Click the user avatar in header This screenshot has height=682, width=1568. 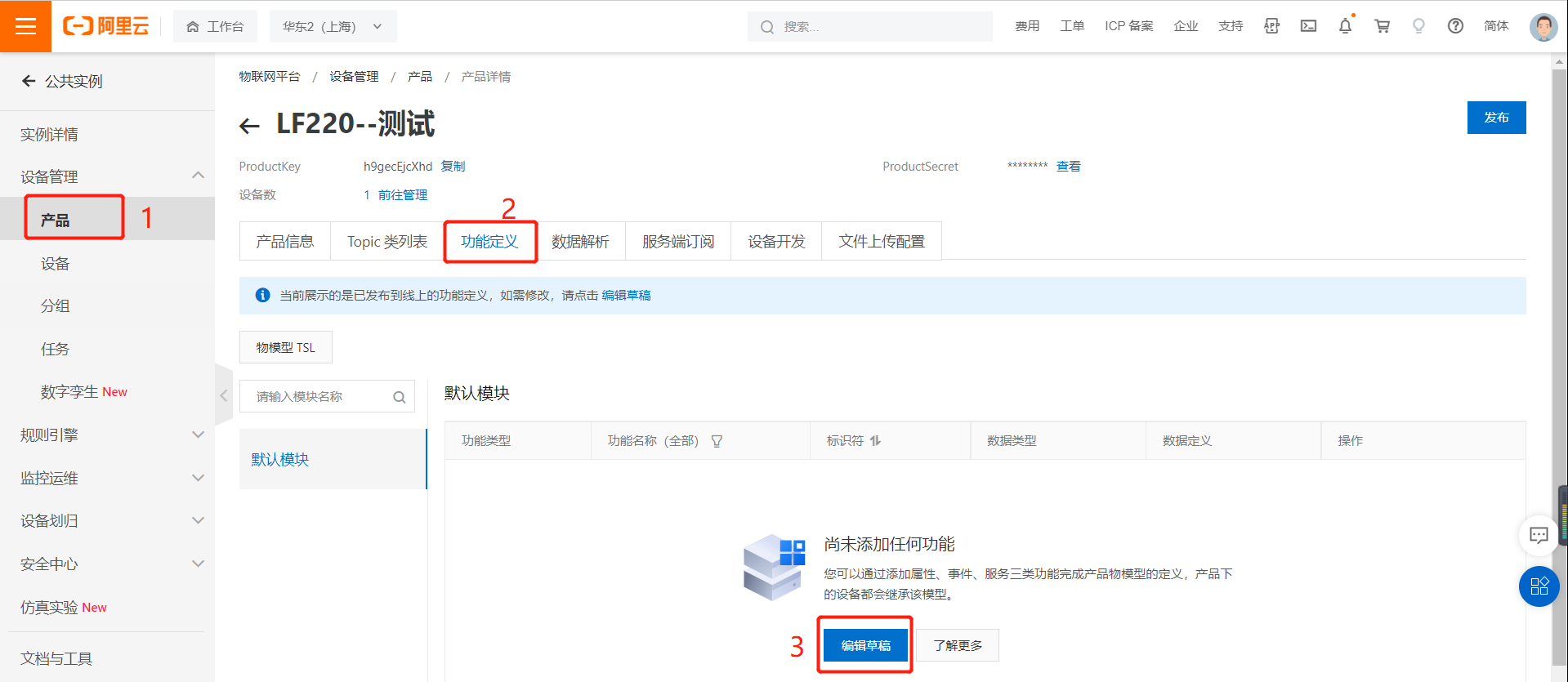[1543, 27]
